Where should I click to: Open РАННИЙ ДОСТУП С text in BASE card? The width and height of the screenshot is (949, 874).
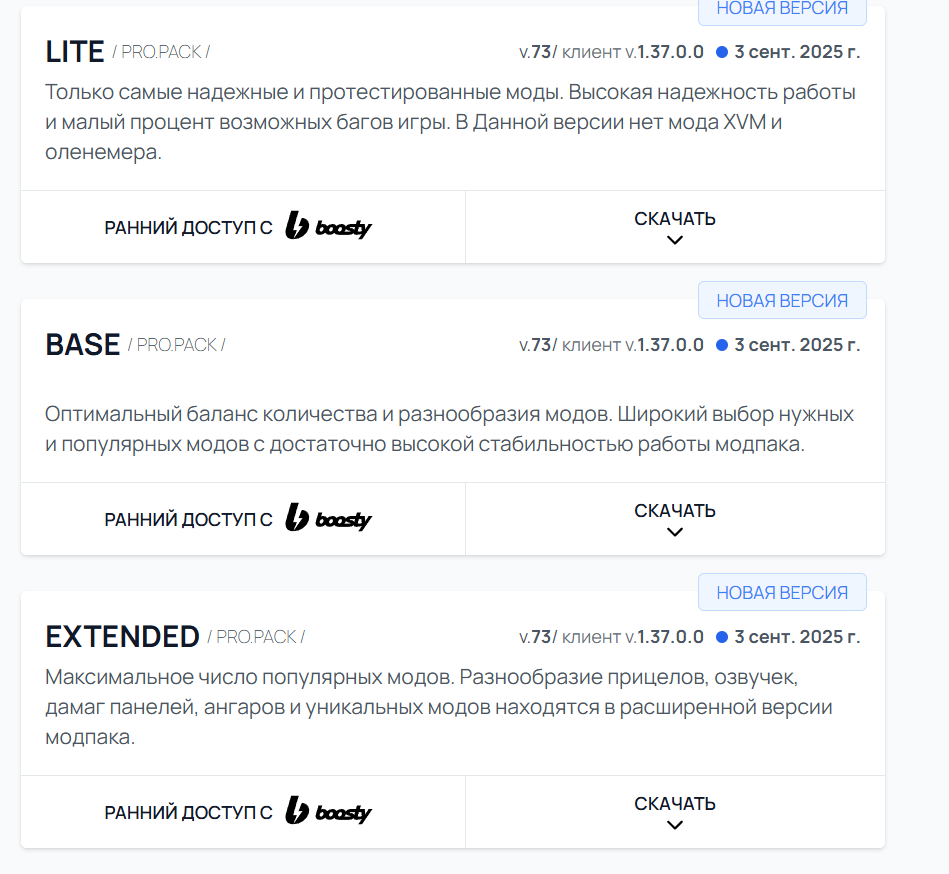tap(188, 520)
